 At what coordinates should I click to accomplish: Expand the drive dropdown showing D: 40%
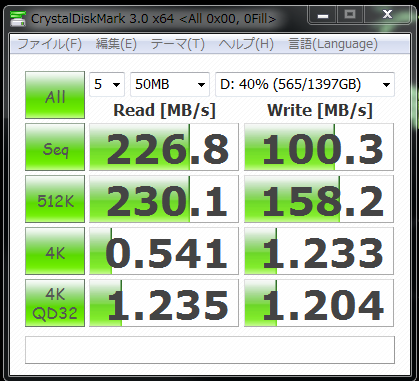(305, 84)
